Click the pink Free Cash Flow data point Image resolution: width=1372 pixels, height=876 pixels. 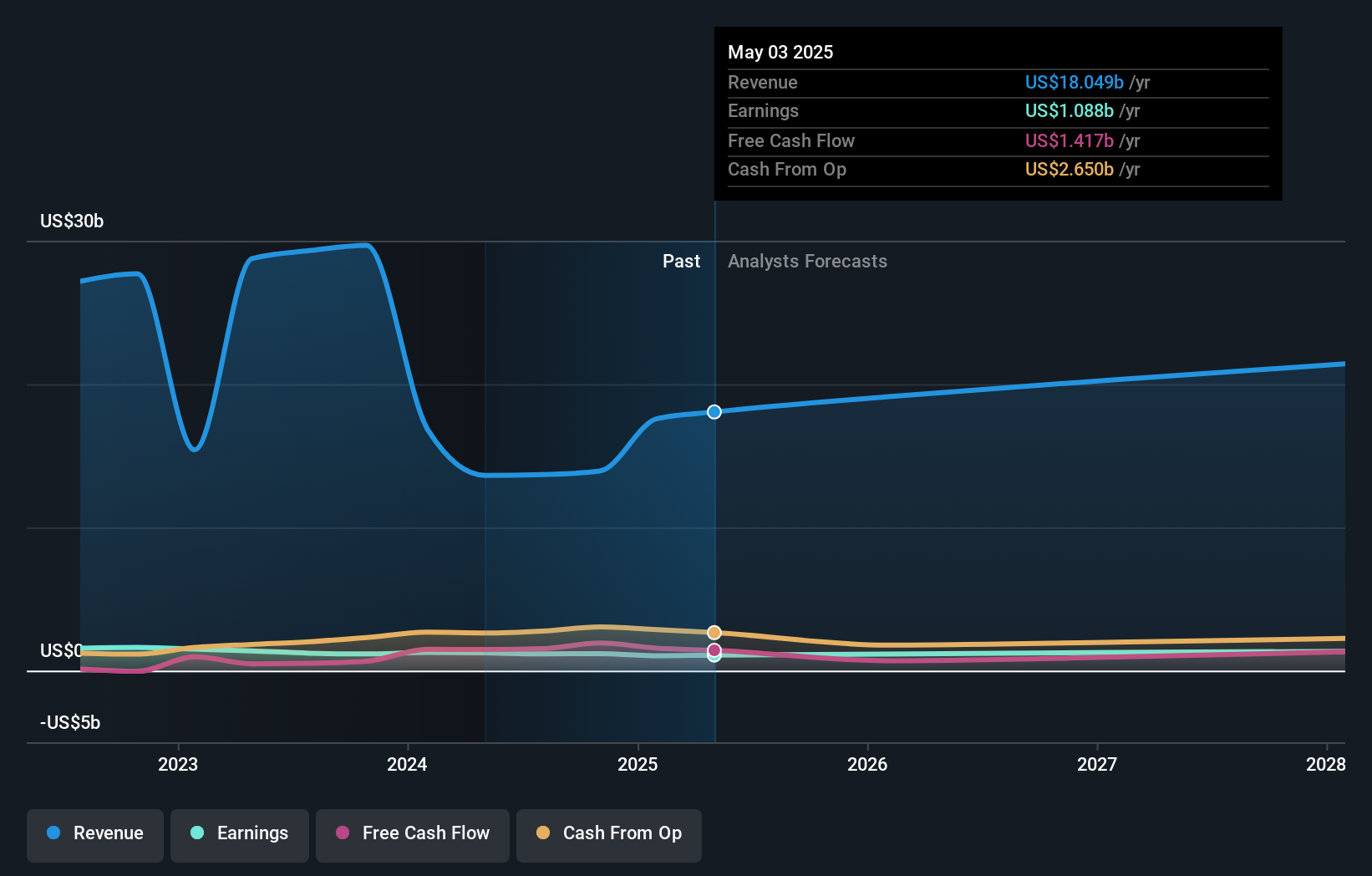tap(714, 650)
